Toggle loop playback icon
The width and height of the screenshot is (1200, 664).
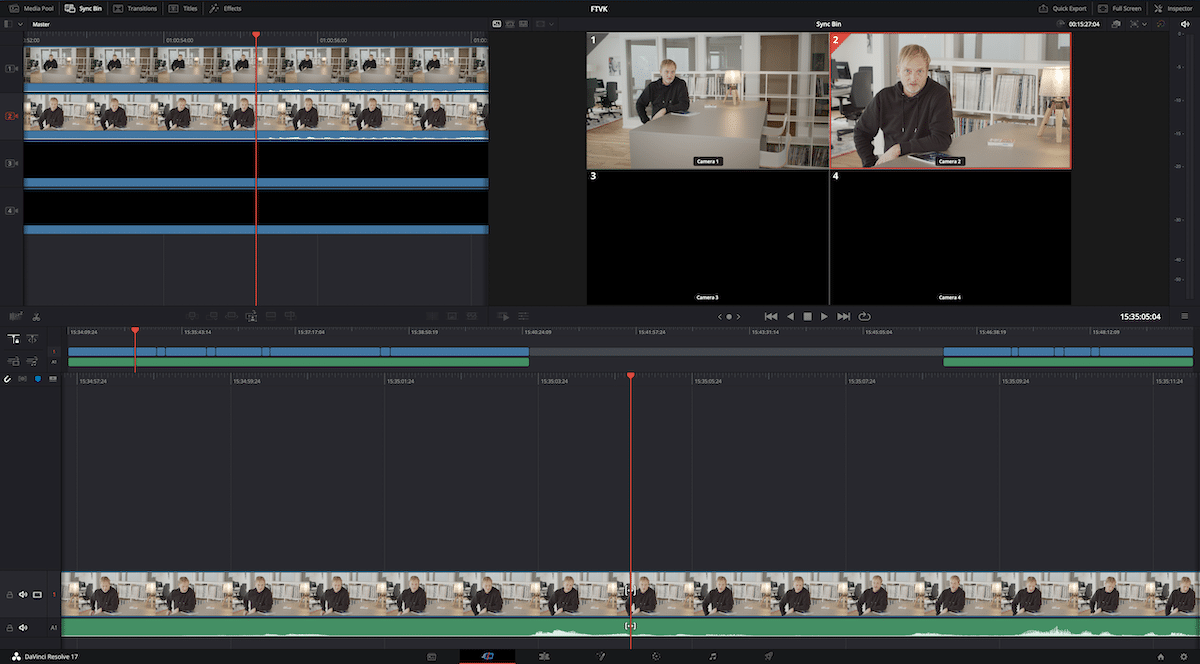pos(864,316)
